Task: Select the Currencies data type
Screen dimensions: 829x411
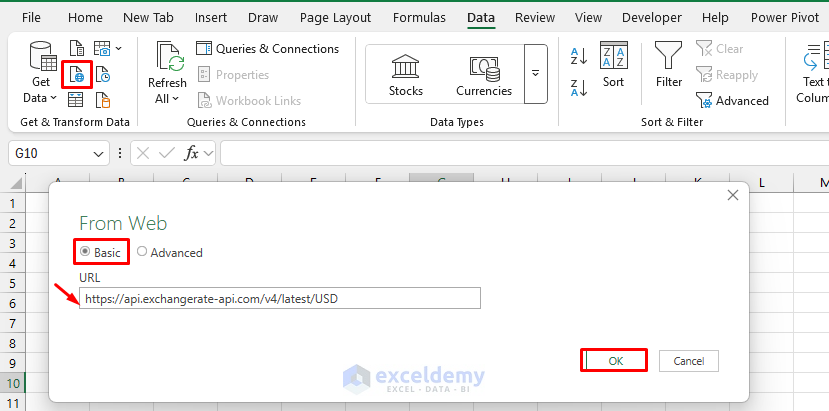Action: (484, 75)
